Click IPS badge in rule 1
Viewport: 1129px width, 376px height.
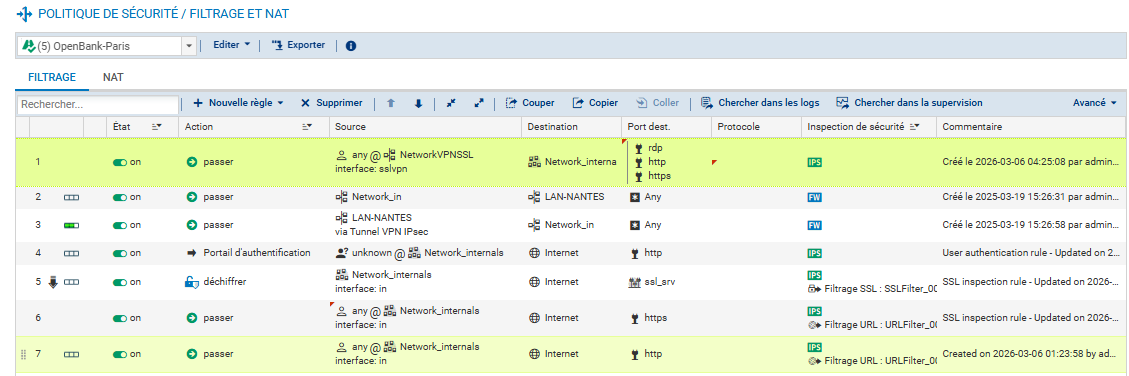coord(814,162)
